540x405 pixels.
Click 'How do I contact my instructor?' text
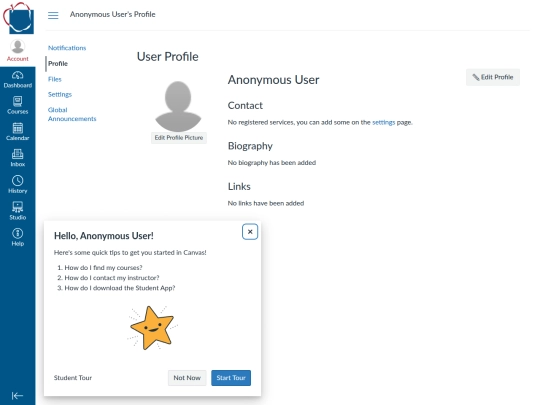coord(112,278)
